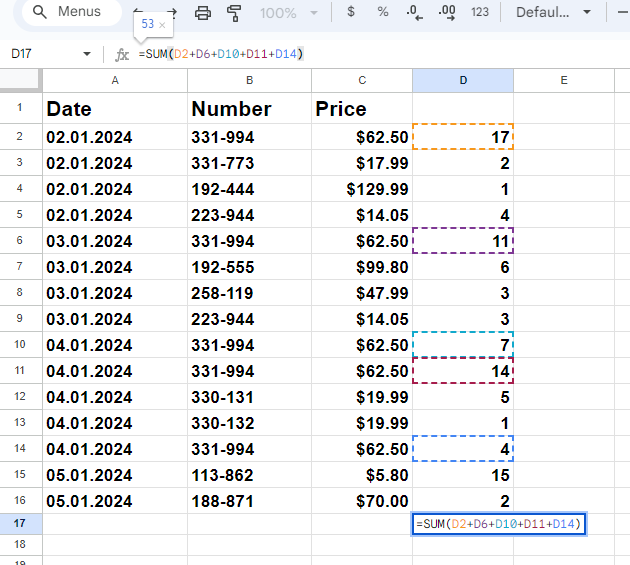Select cell D6 with value 11
This screenshot has height=565, width=630.
pos(463,241)
